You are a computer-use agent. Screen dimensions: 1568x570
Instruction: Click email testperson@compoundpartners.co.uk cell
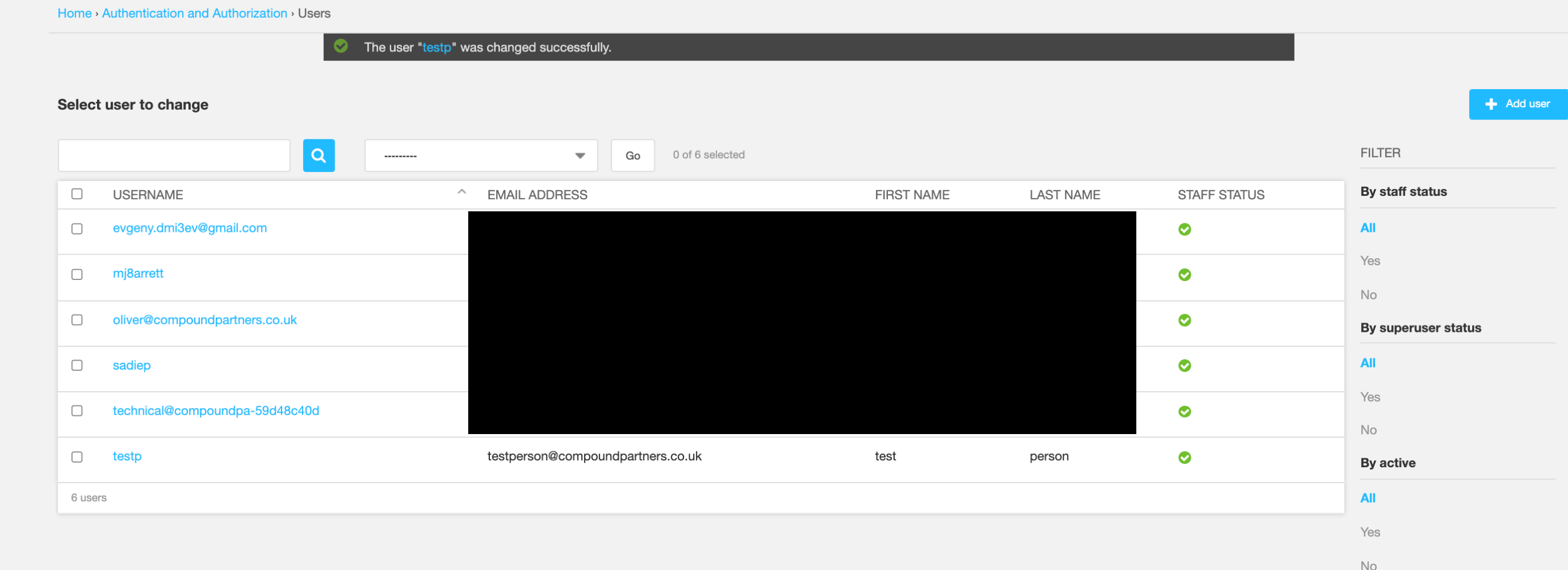[594, 456]
